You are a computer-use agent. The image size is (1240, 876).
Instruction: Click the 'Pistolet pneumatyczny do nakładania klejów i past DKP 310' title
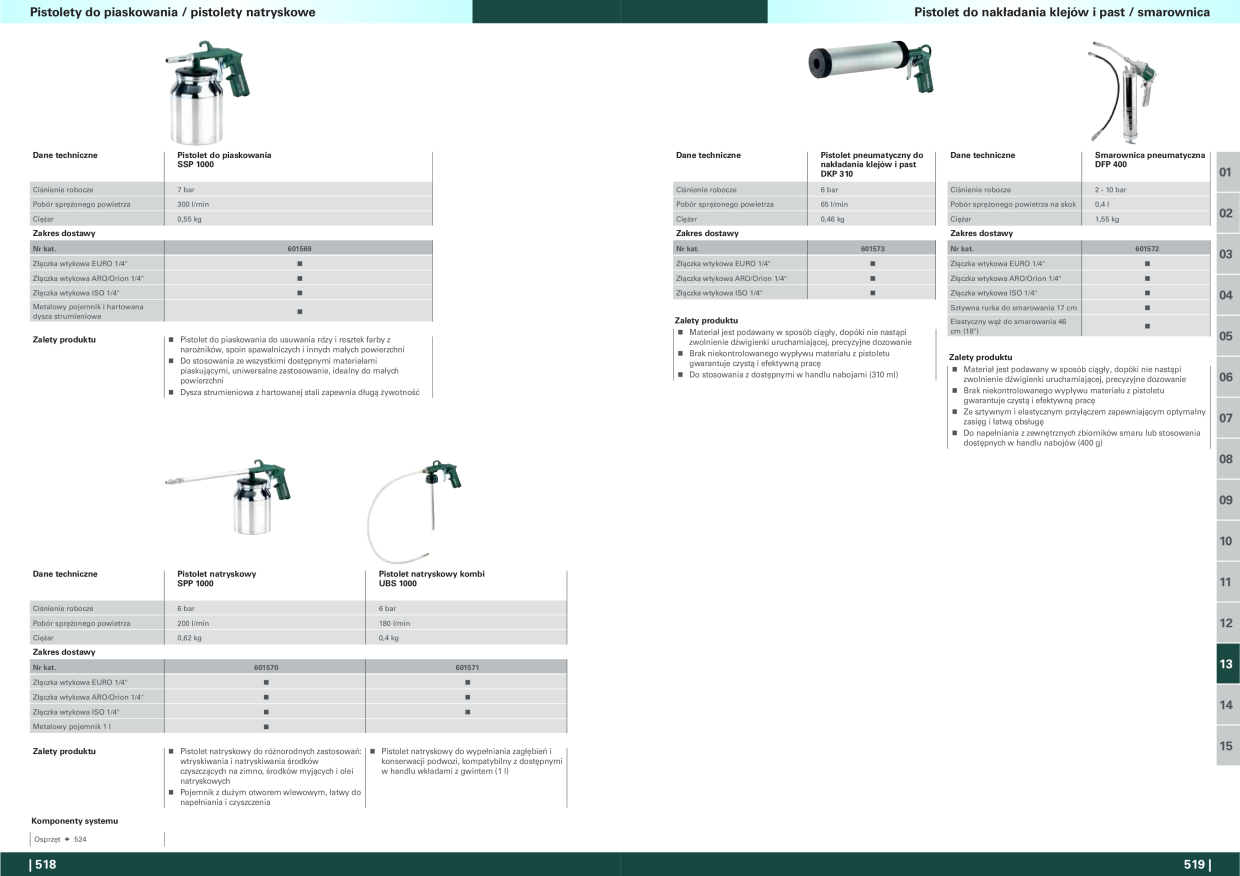coord(870,165)
